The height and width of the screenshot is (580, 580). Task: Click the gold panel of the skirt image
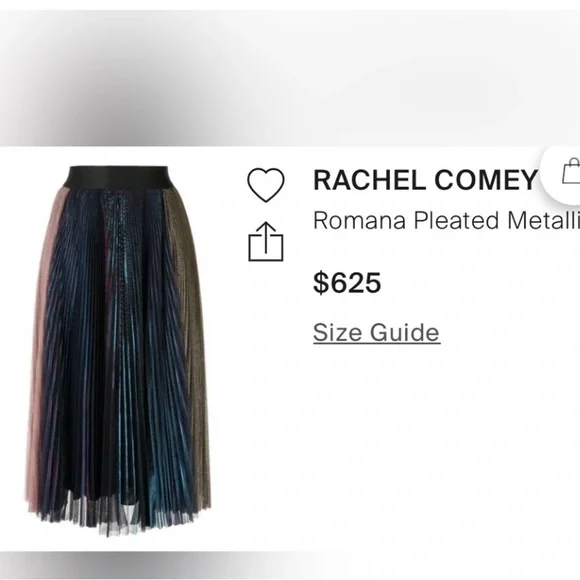(190, 333)
